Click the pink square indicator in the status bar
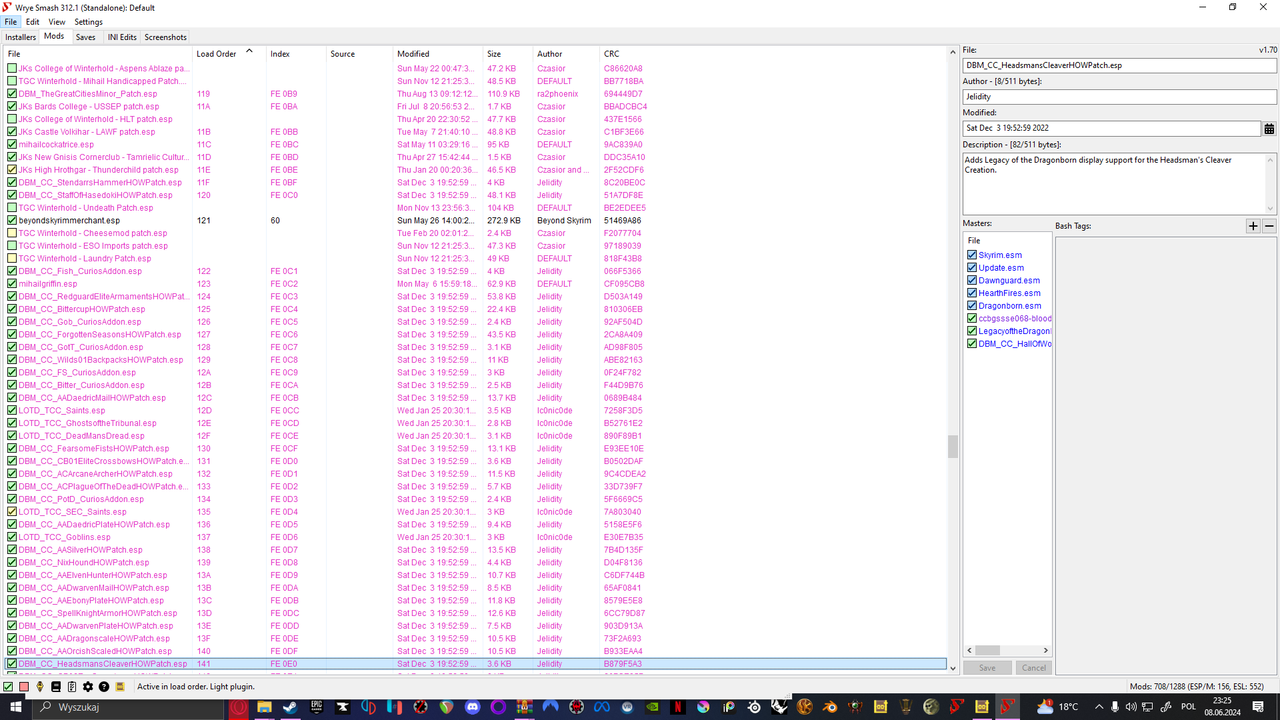 (x=24, y=687)
